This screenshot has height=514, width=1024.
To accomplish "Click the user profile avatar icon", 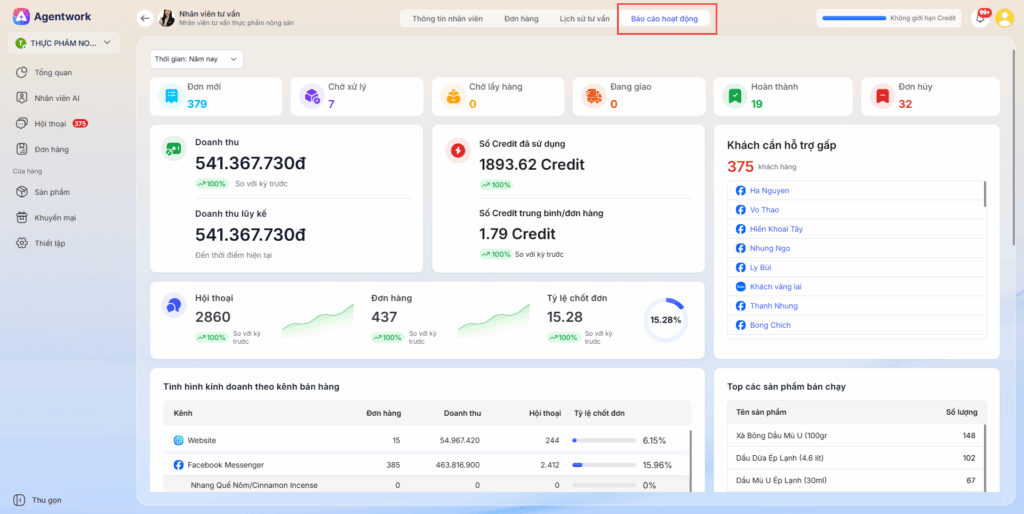I will pos(1005,18).
